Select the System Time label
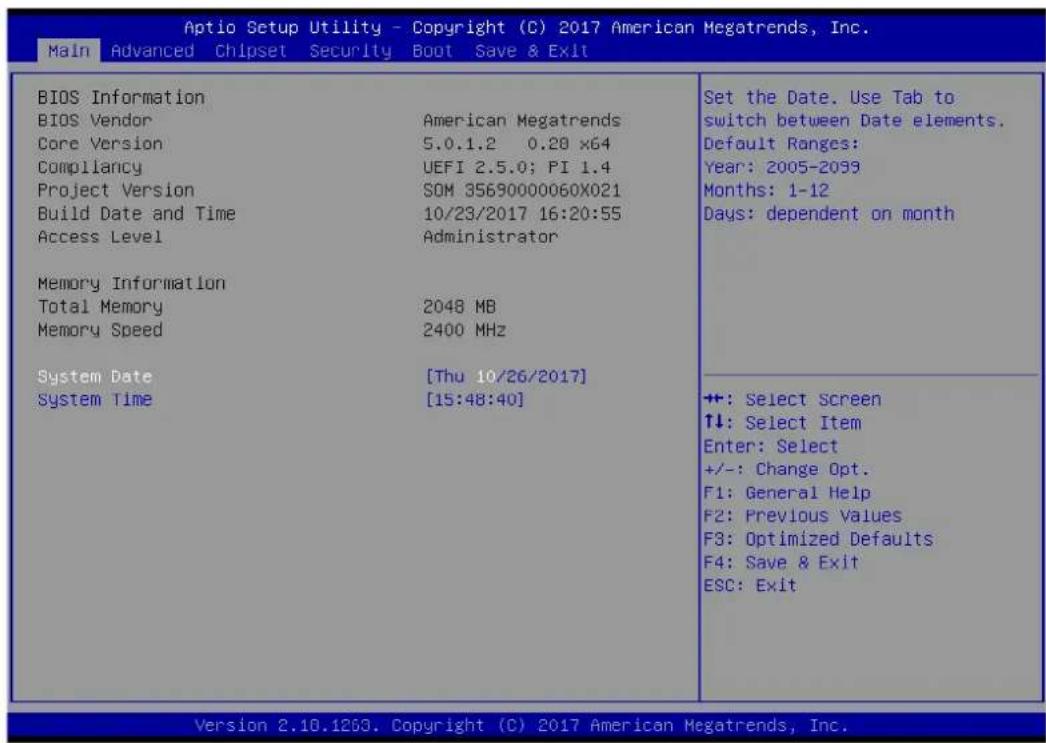This screenshot has height=743, width=1046. click(x=95, y=400)
